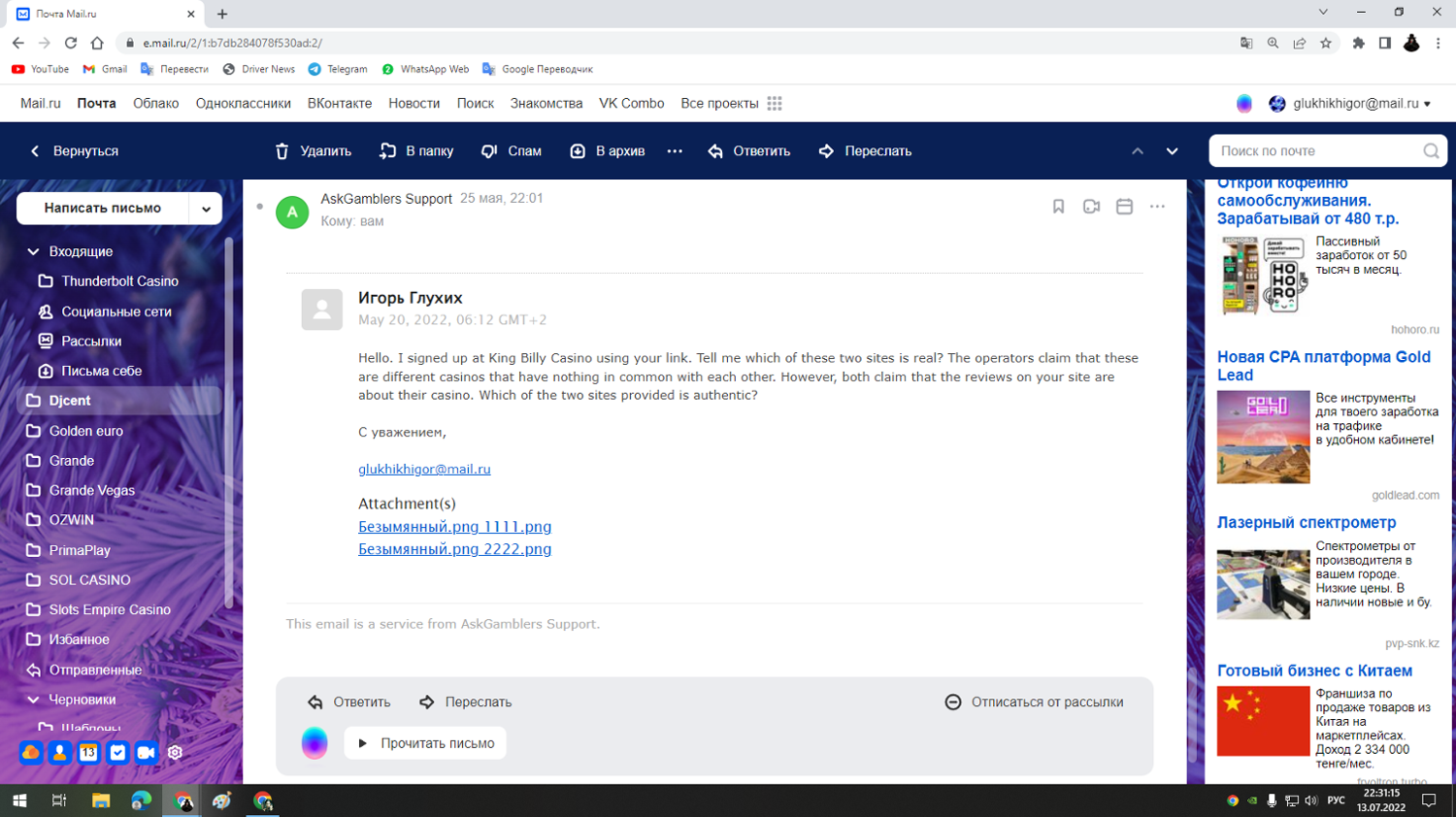1456x817 pixels.
Task: Open the Windows Start menu
Action: (x=19, y=801)
